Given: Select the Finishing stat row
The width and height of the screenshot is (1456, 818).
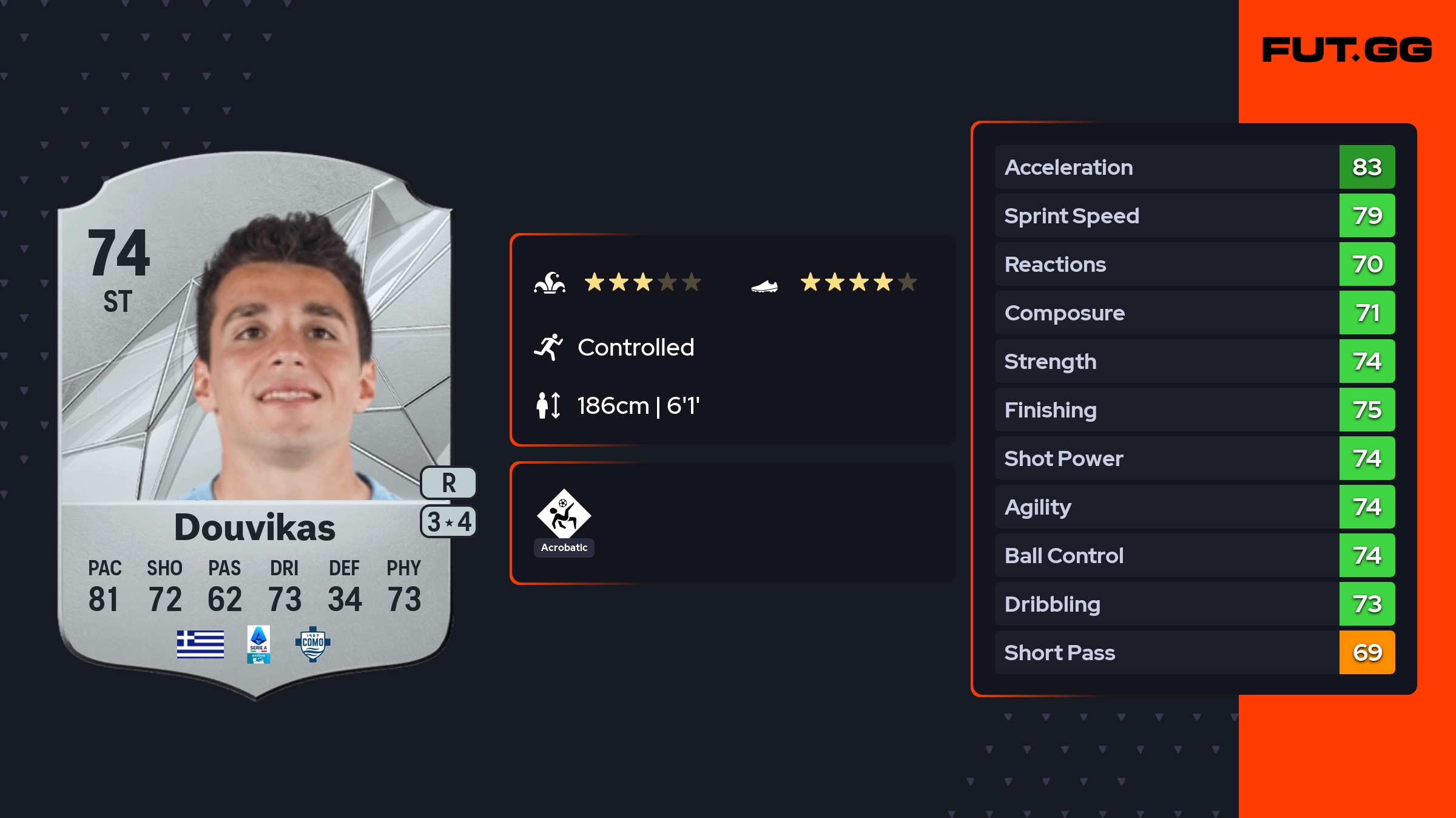Looking at the screenshot, I should [1166, 410].
